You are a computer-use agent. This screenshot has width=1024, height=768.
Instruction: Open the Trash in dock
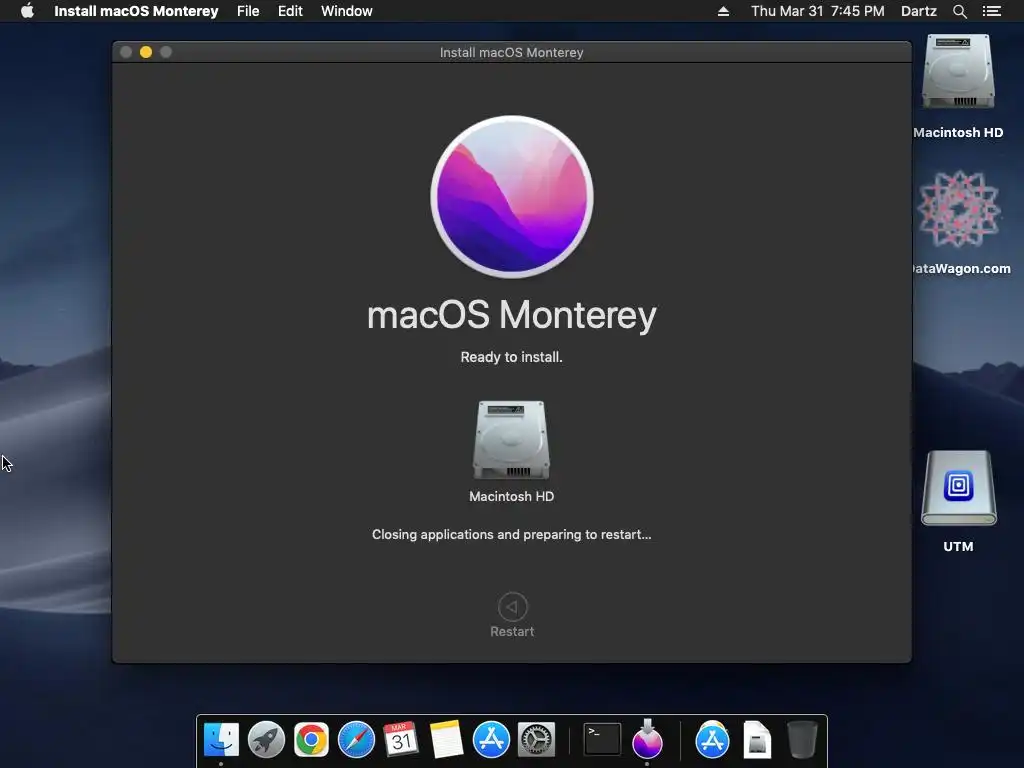(802, 740)
